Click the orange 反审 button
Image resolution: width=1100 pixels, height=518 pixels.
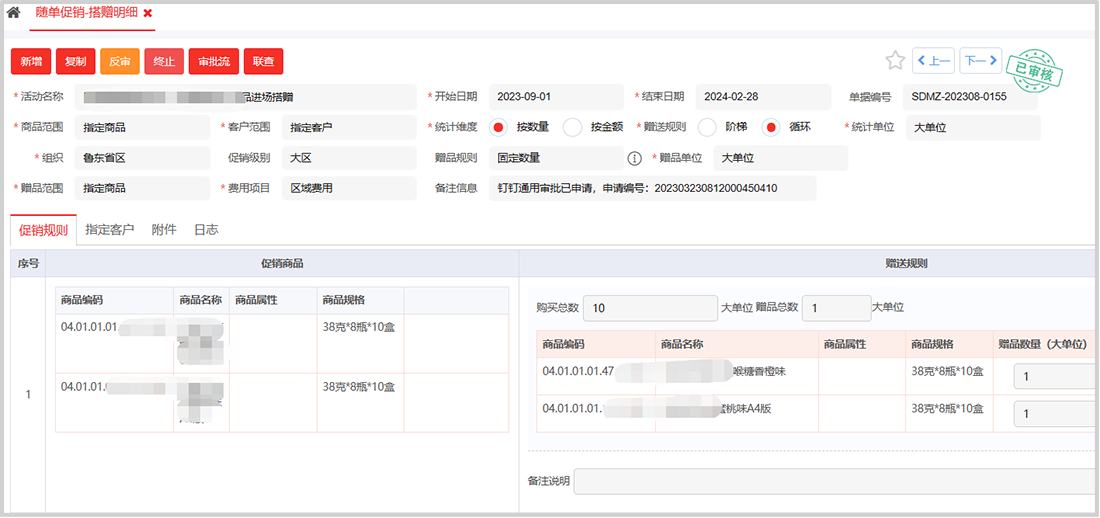coord(120,61)
